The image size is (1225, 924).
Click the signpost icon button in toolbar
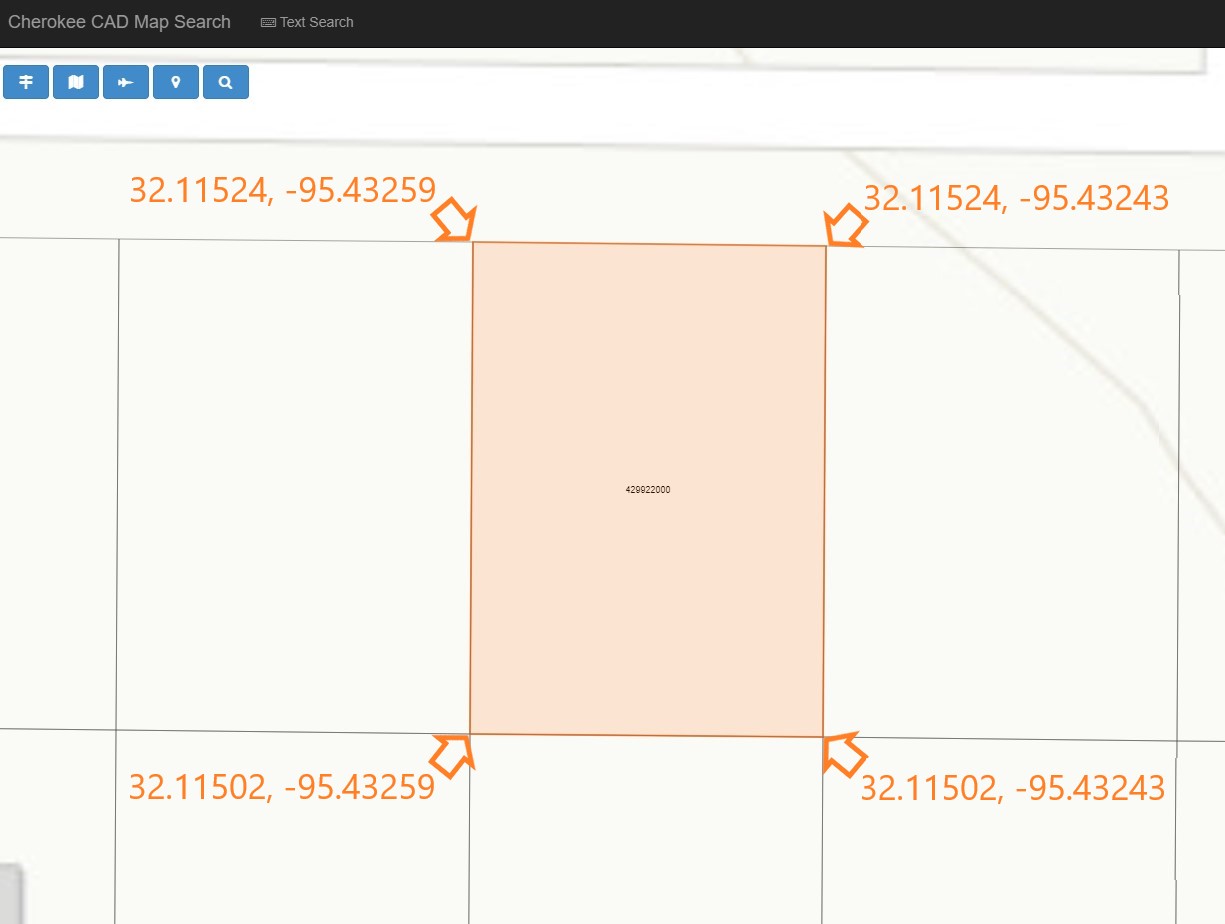coord(26,82)
